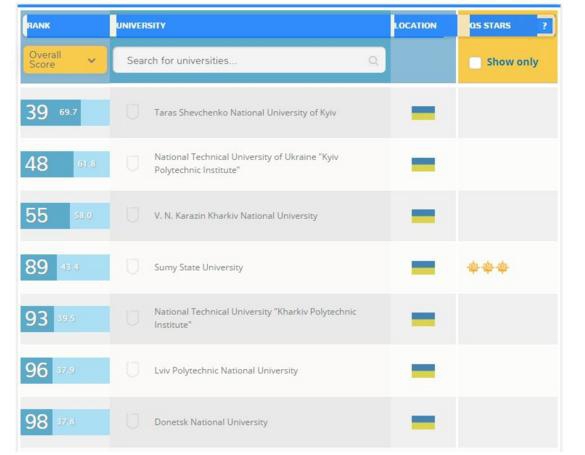
Task: Click rank 48 score bar
Action: click(x=65, y=164)
